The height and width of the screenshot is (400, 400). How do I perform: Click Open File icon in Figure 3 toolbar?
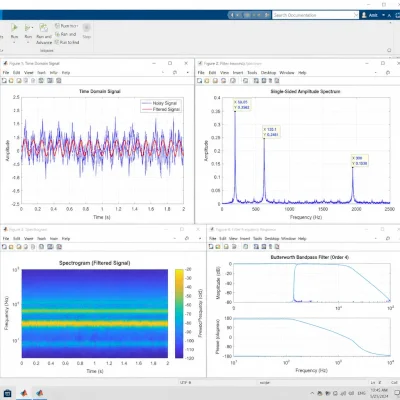pos(11,247)
